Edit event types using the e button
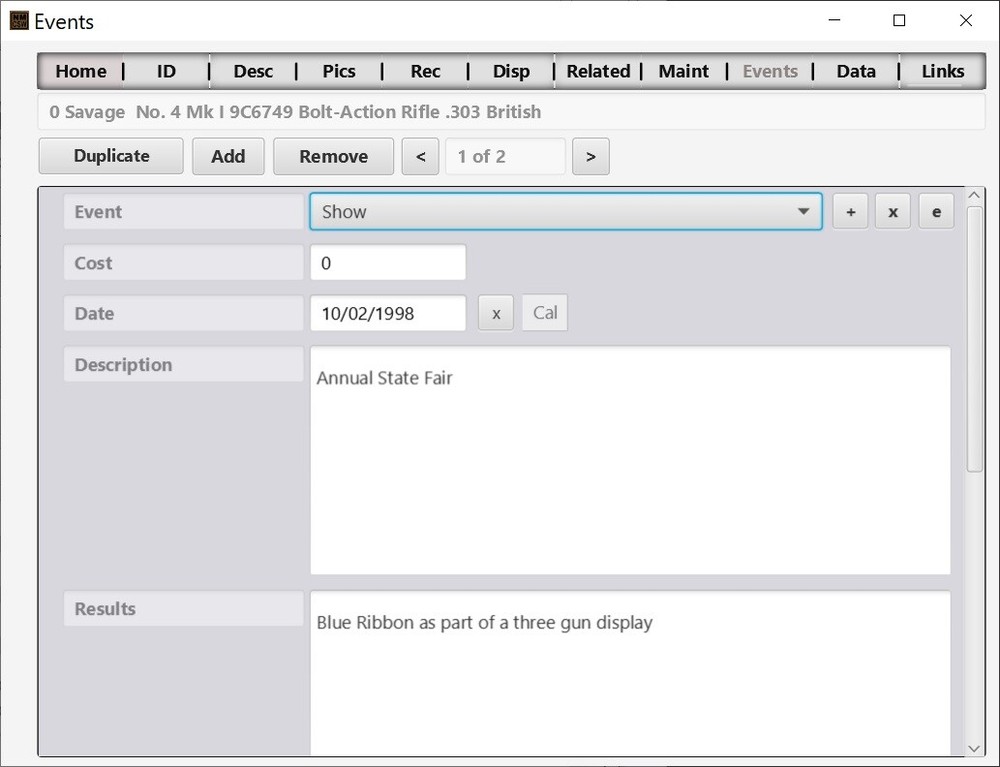Viewport: 1000px width, 767px height. click(x=935, y=211)
